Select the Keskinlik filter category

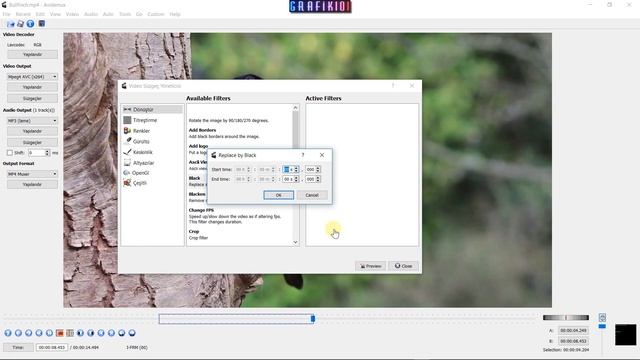(x=152, y=152)
